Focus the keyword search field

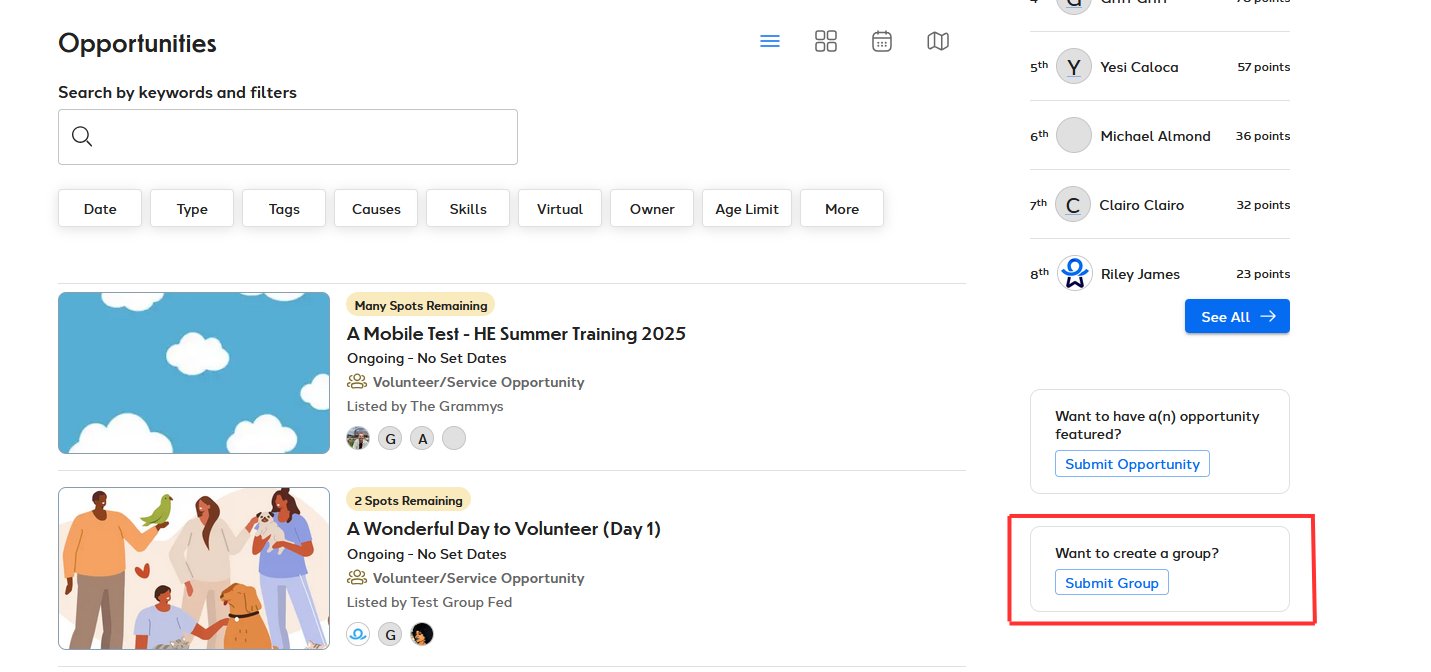click(288, 137)
